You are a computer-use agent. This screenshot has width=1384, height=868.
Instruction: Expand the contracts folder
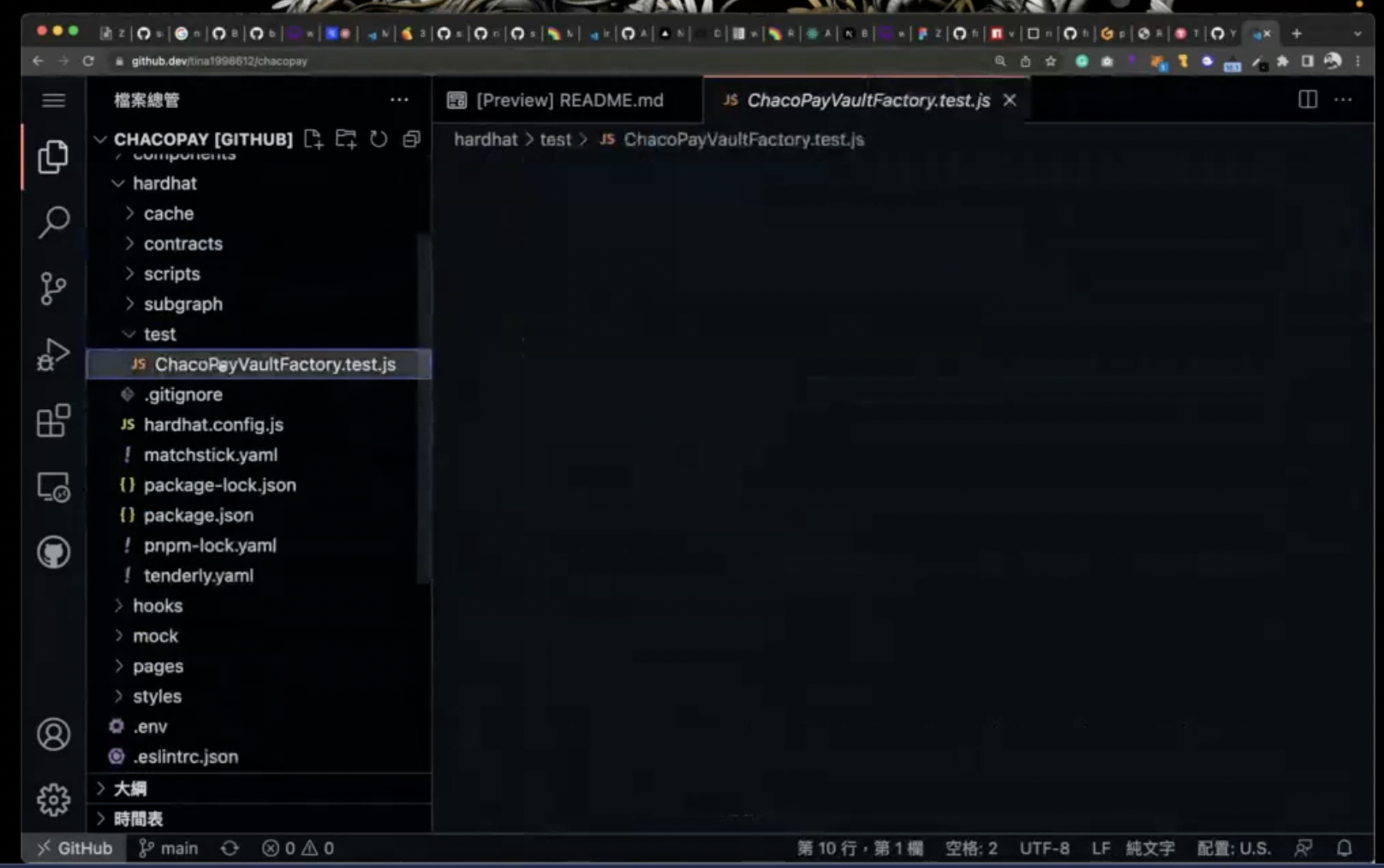(182, 244)
